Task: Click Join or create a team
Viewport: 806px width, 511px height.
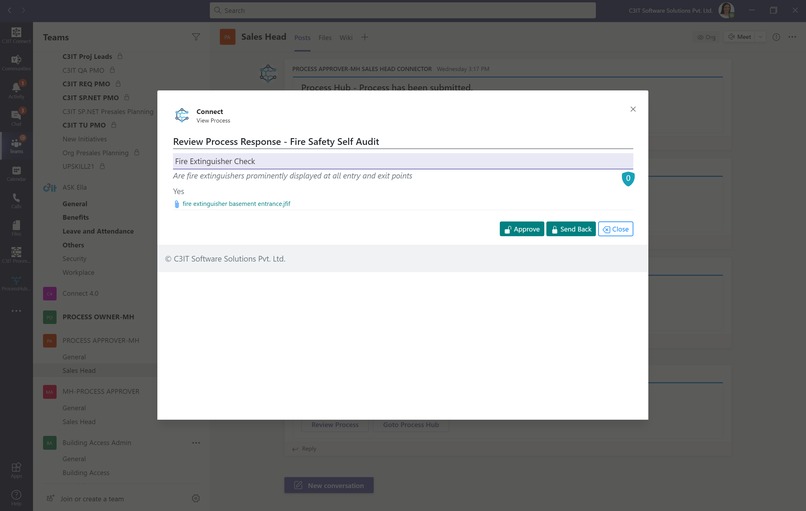Action: coord(92,499)
